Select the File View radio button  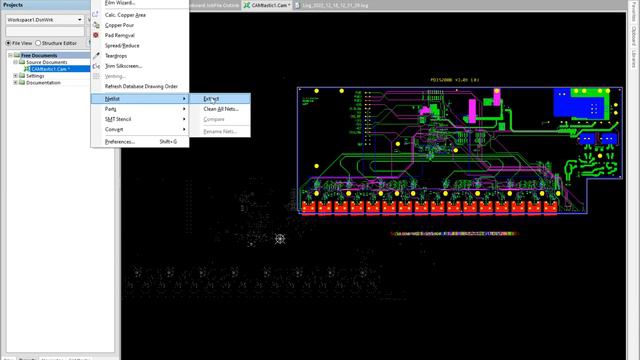[8, 43]
